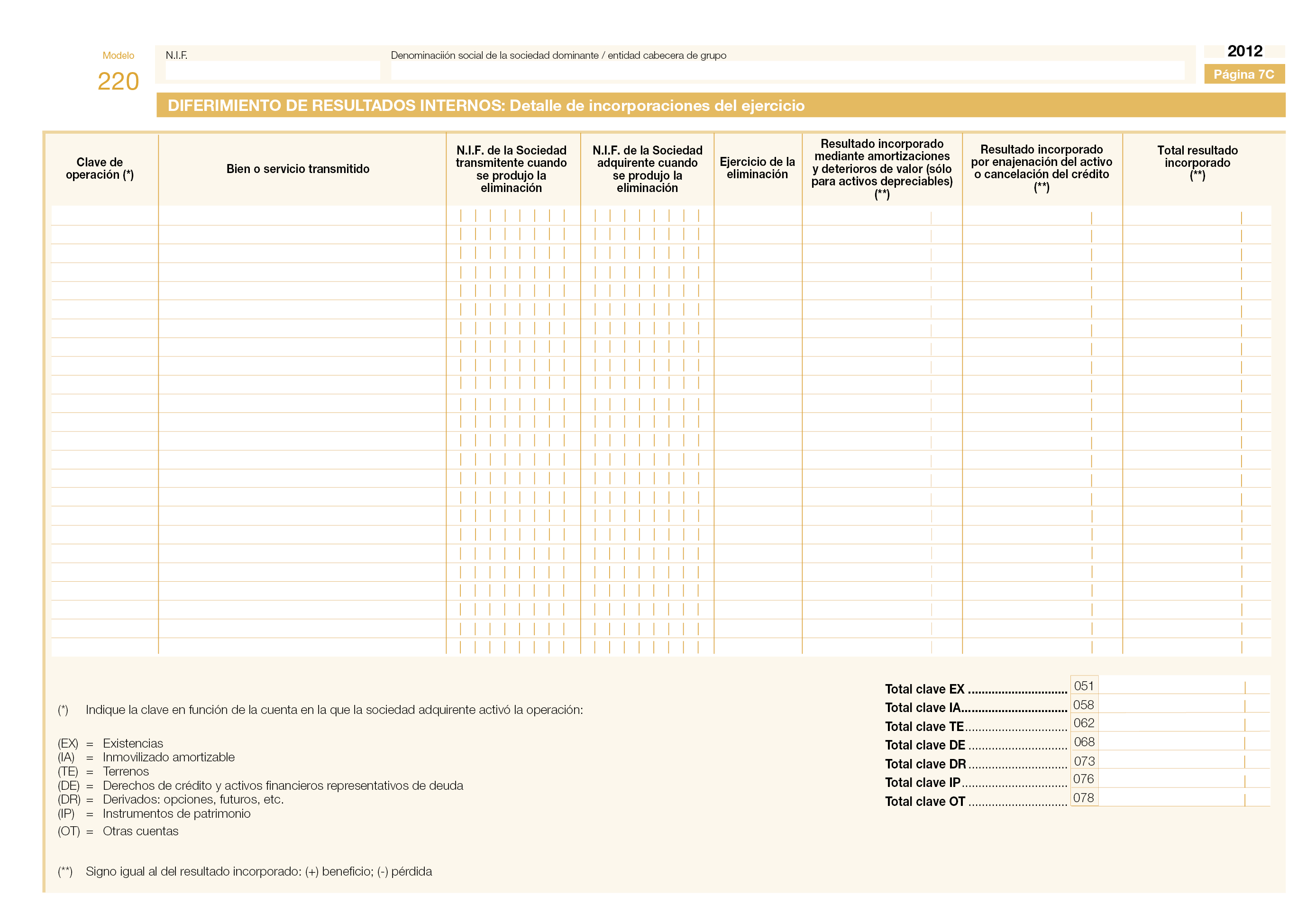Viewport: 1316px width, 914px height.
Task: Select the Total clave IA field 058
Action: pos(1183,704)
